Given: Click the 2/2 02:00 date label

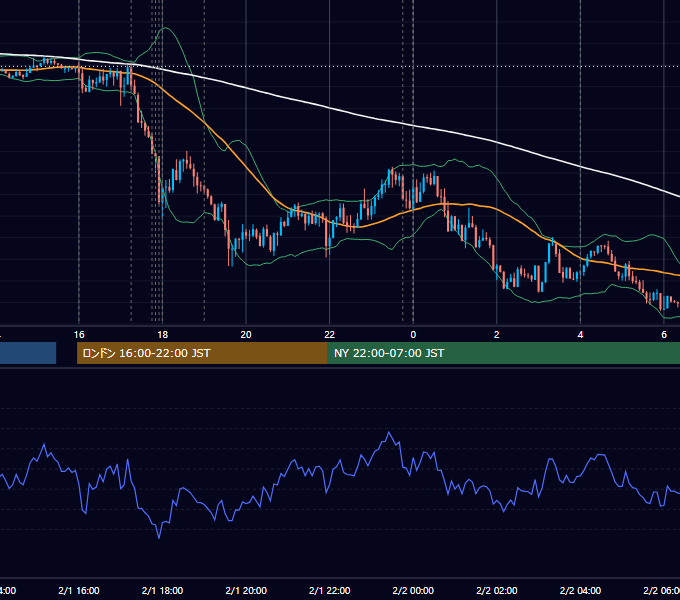Looking at the screenshot, I should click(497, 590).
